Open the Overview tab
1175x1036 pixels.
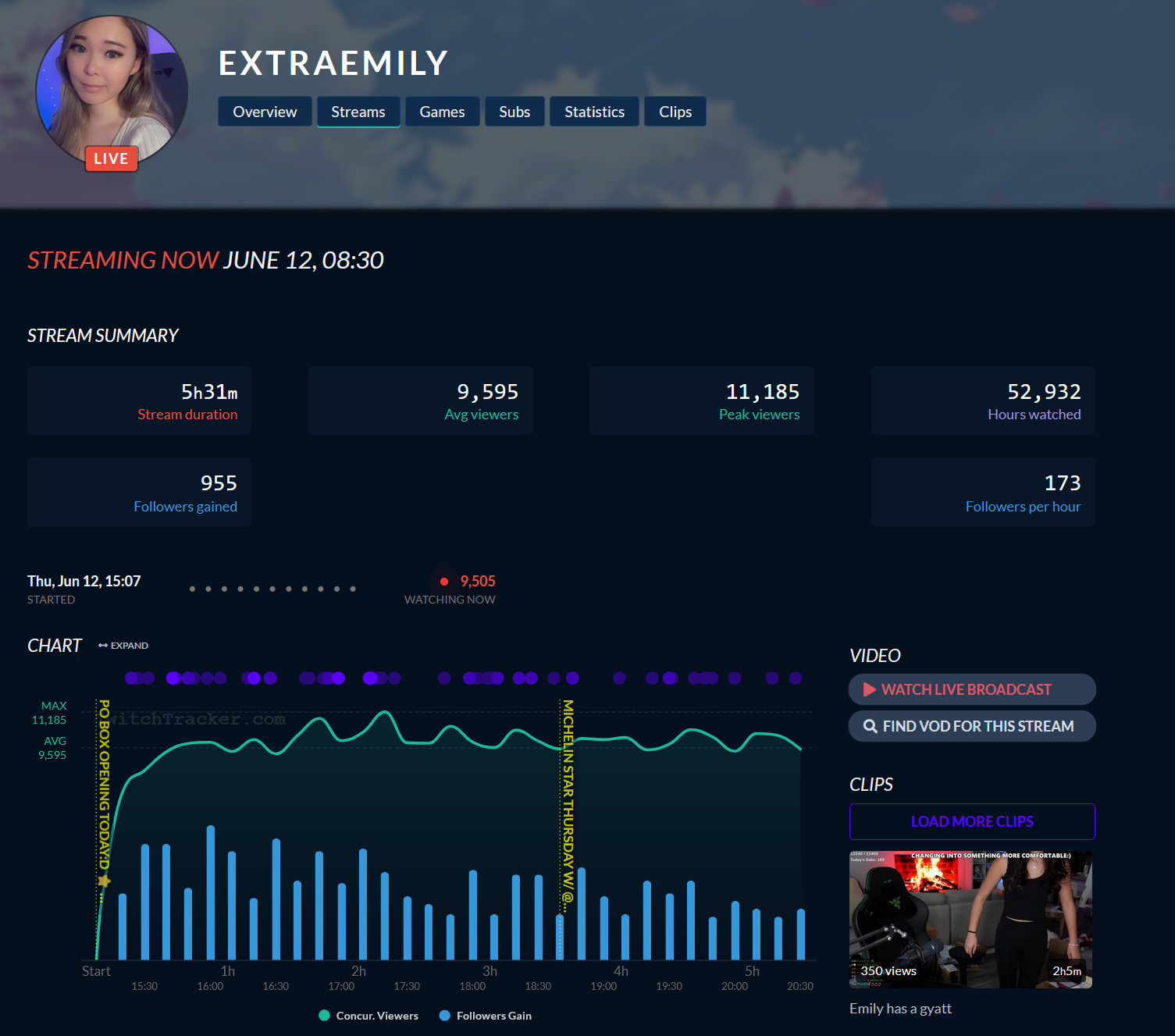coord(265,112)
